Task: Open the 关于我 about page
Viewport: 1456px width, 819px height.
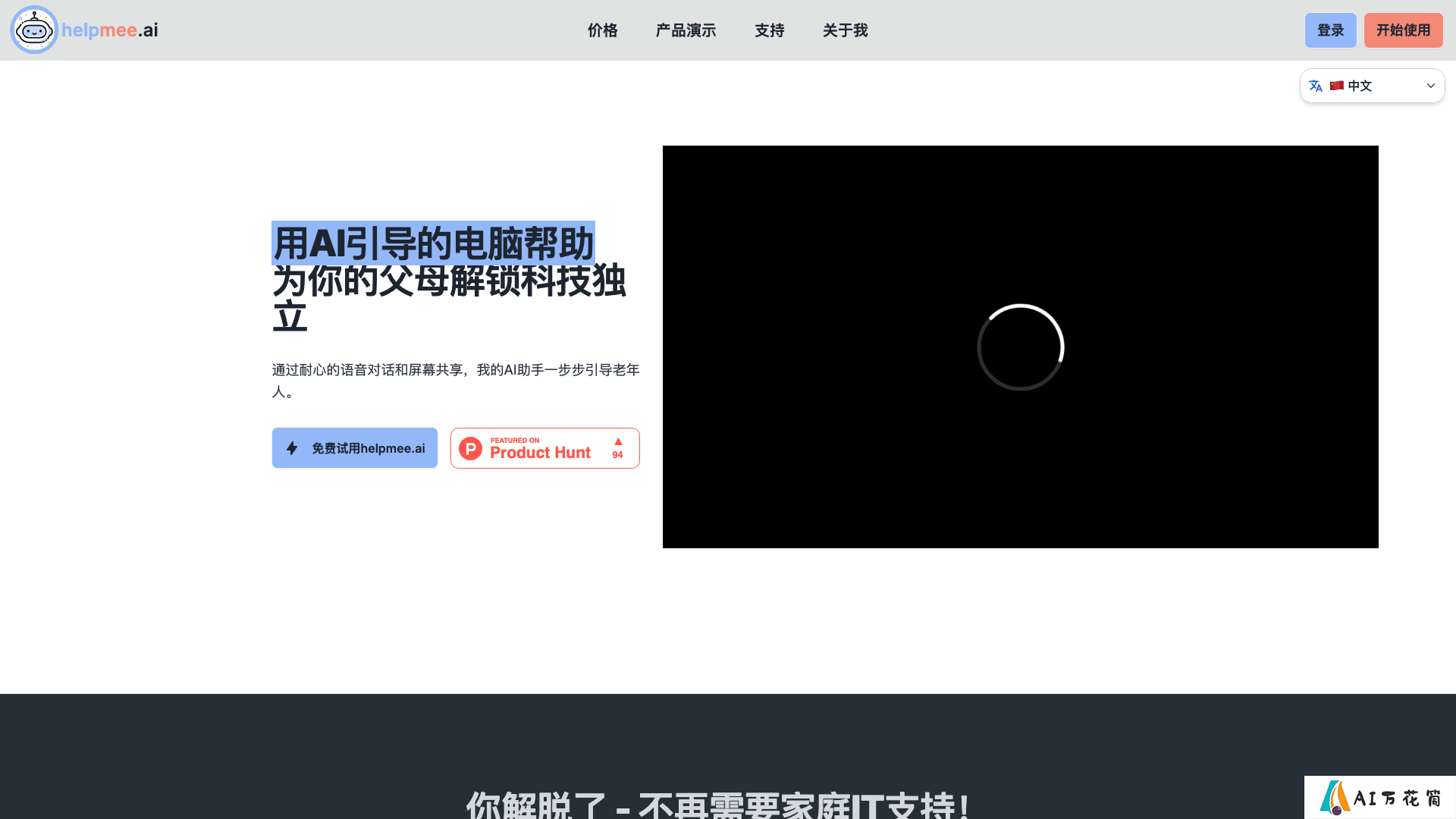Action: tap(846, 30)
